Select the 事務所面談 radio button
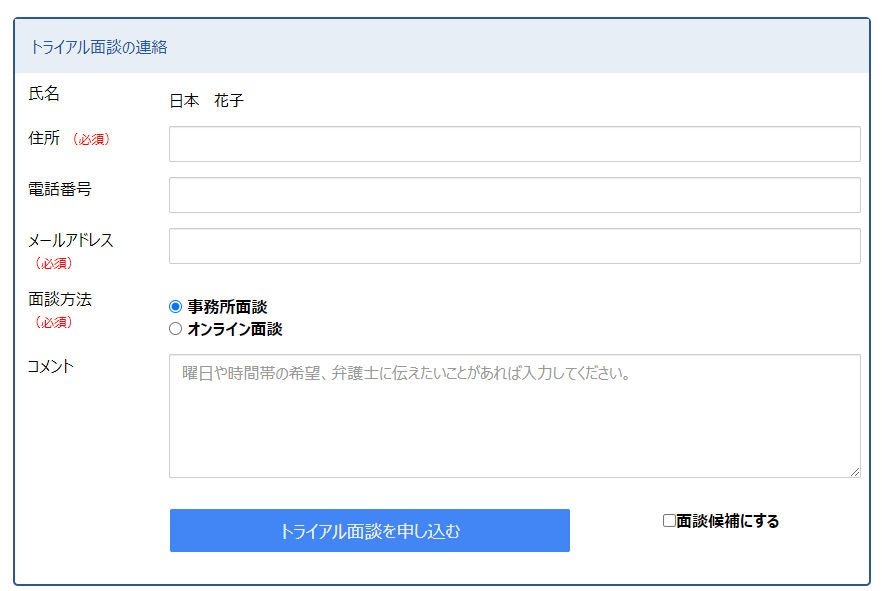This screenshot has height=591, width=882. (x=176, y=306)
